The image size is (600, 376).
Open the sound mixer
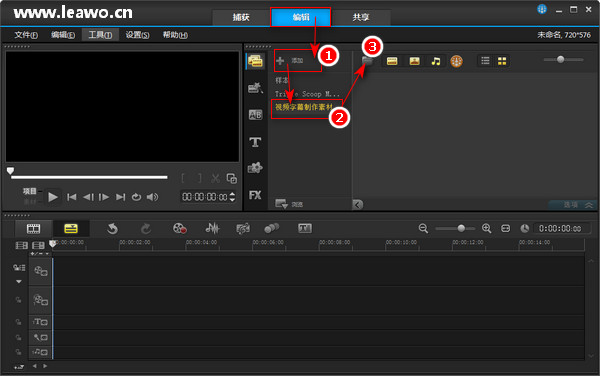coord(212,228)
